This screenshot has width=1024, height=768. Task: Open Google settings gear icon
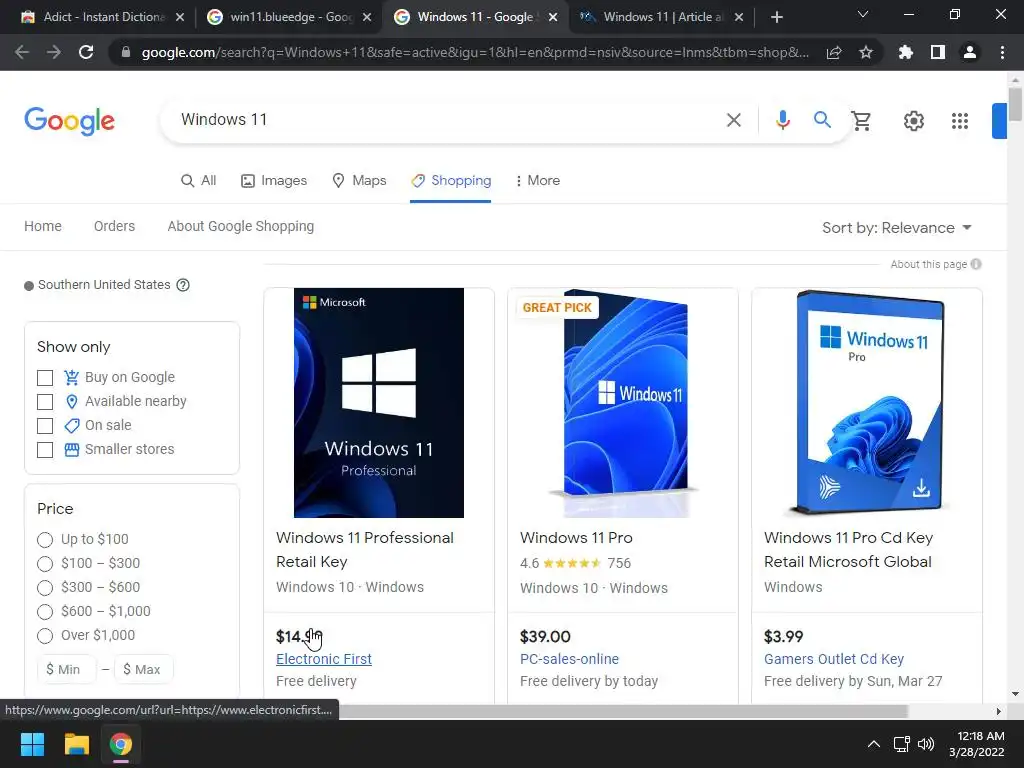914,121
